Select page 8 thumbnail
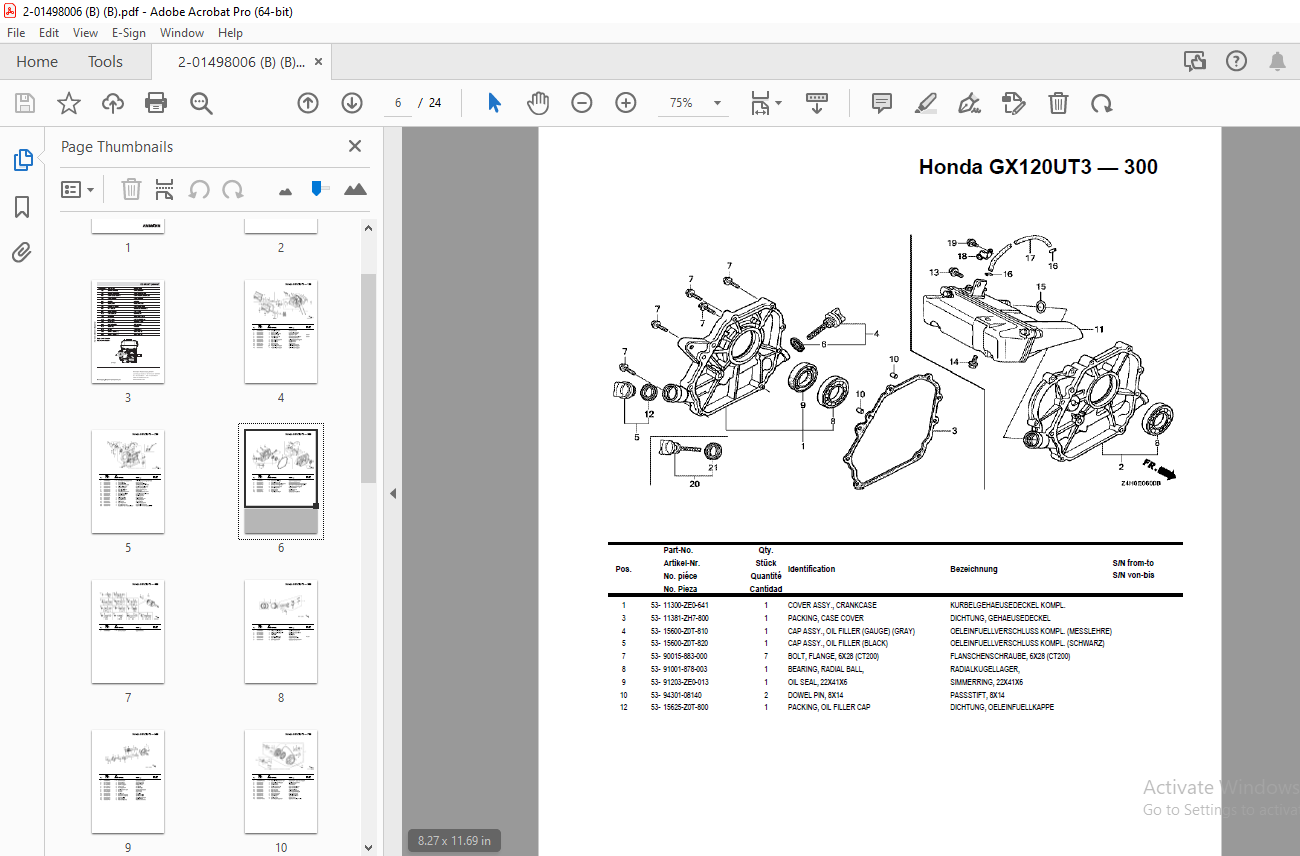Viewport: 1300px width, 856px height. [281, 632]
